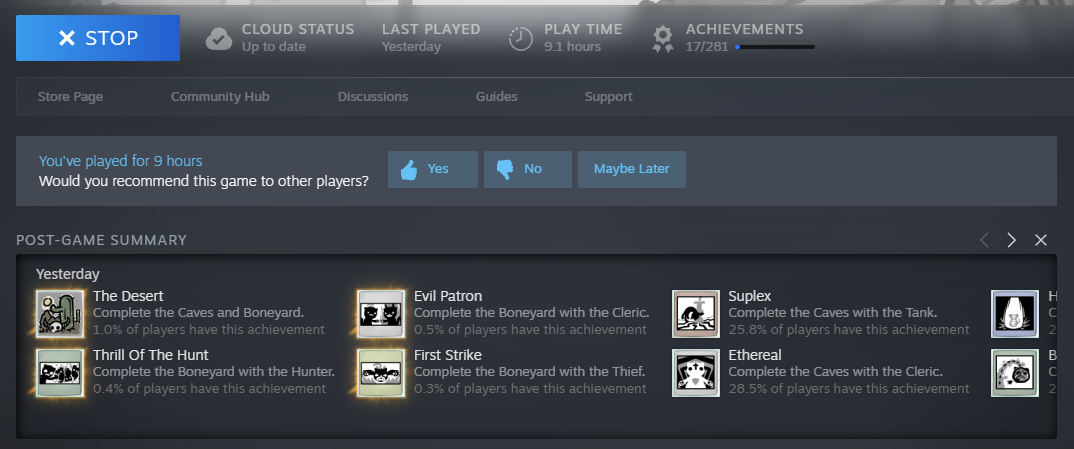Dismiss the post-game summary panel

[x=1041, y=240]
